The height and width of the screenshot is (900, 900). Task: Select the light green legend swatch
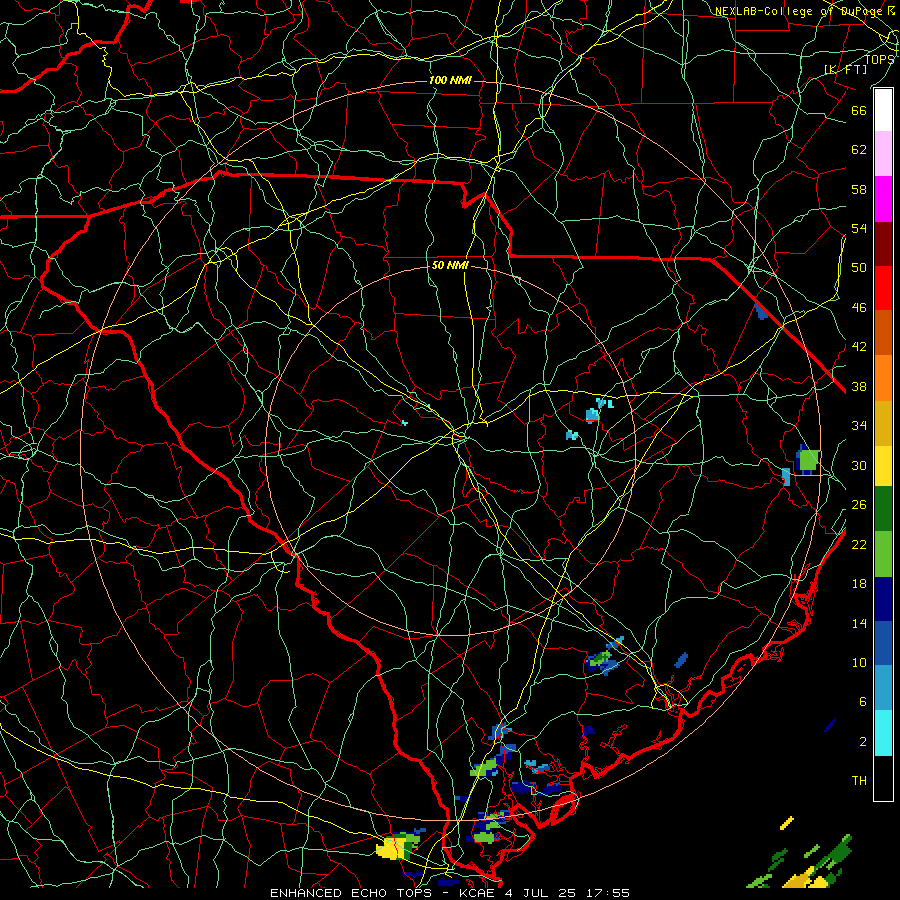[883, 554]
